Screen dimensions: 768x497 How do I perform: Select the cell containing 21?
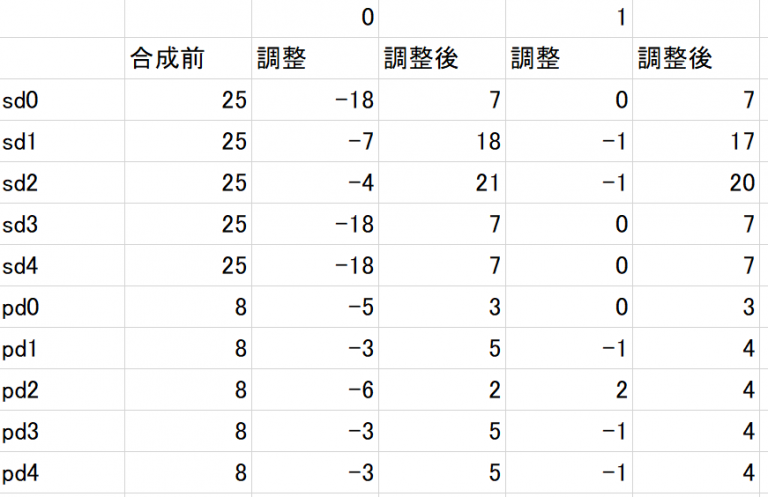[442, 183]
